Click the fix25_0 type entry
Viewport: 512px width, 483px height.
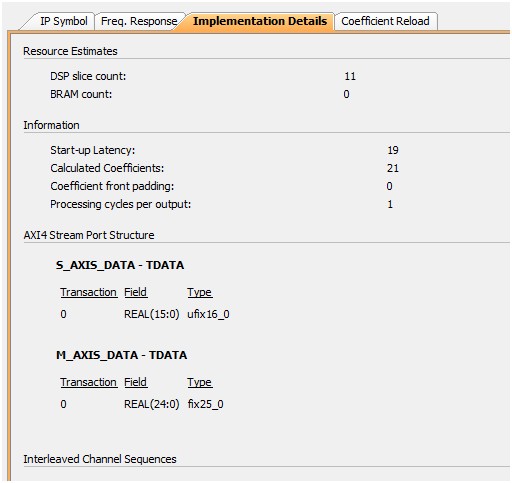click(x=205, y=404)
